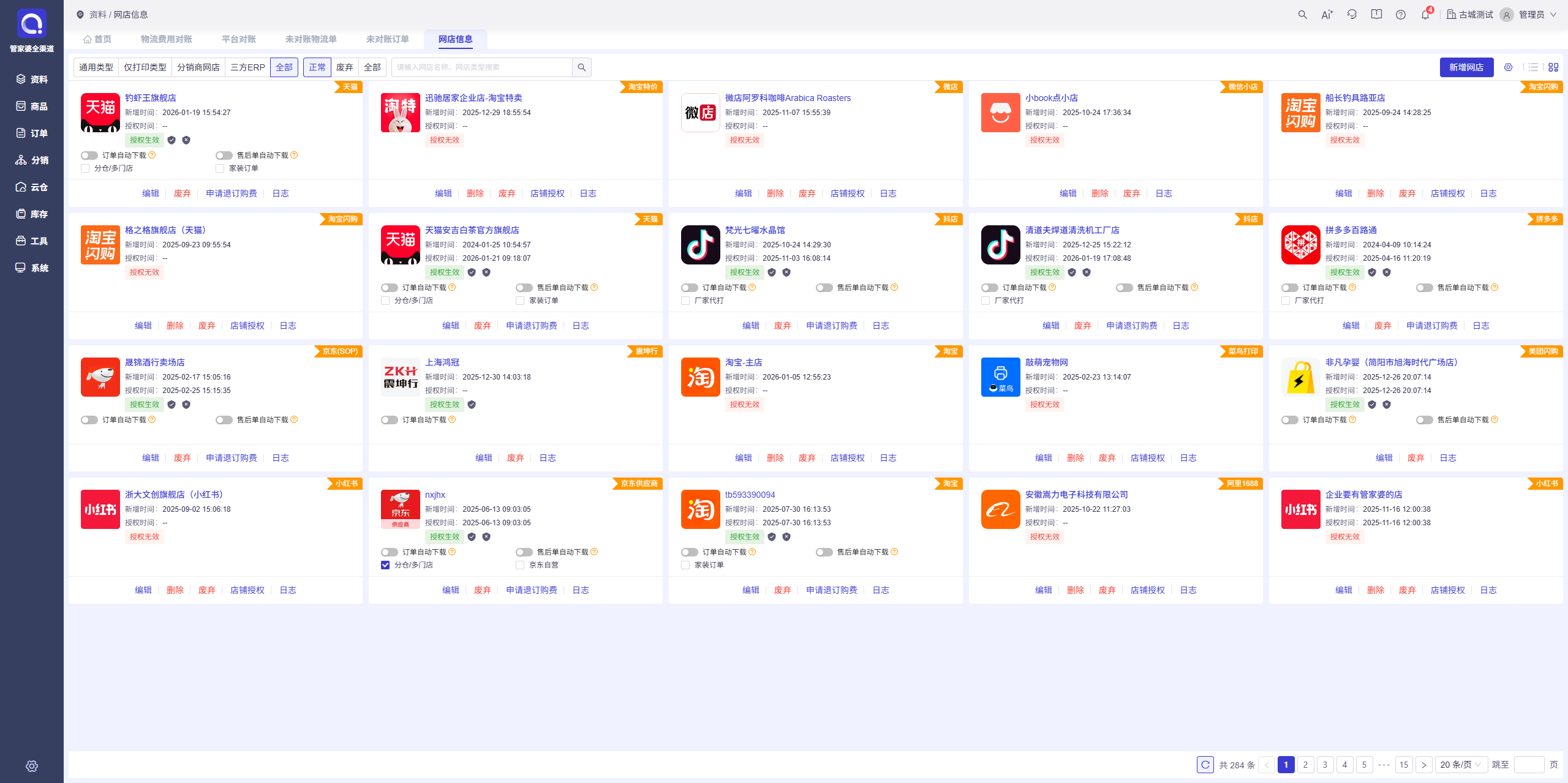Switch to 未对账订单 tab
The width and height of the screenshot is (1568, 783).
[x=388, y=39]
